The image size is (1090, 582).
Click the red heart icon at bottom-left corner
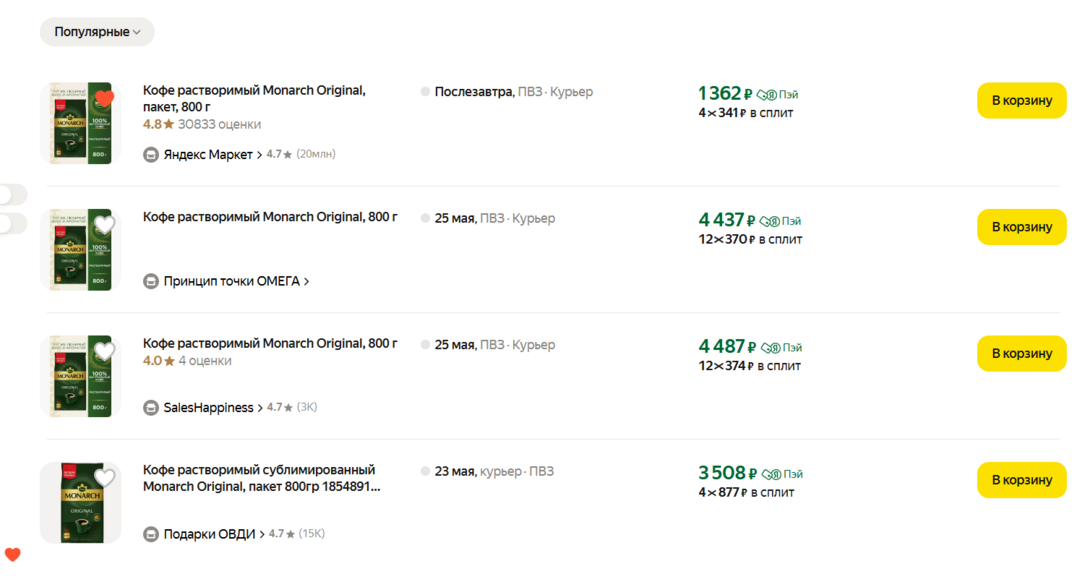click(12, 555)
